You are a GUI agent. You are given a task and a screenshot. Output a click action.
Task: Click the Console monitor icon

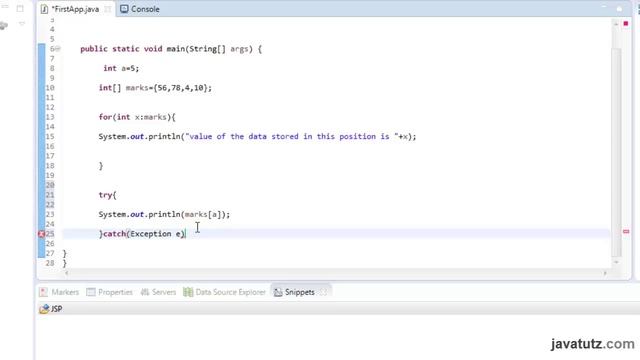[x=124, y=9]
